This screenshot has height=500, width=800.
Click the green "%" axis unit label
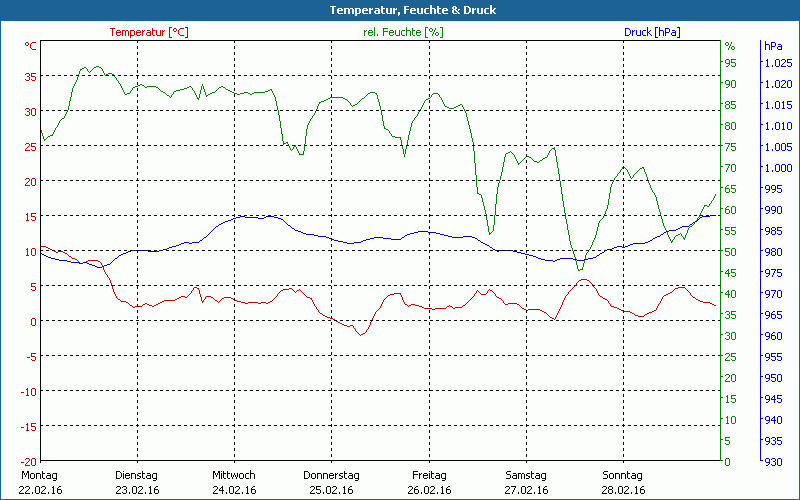coord(730,46)
